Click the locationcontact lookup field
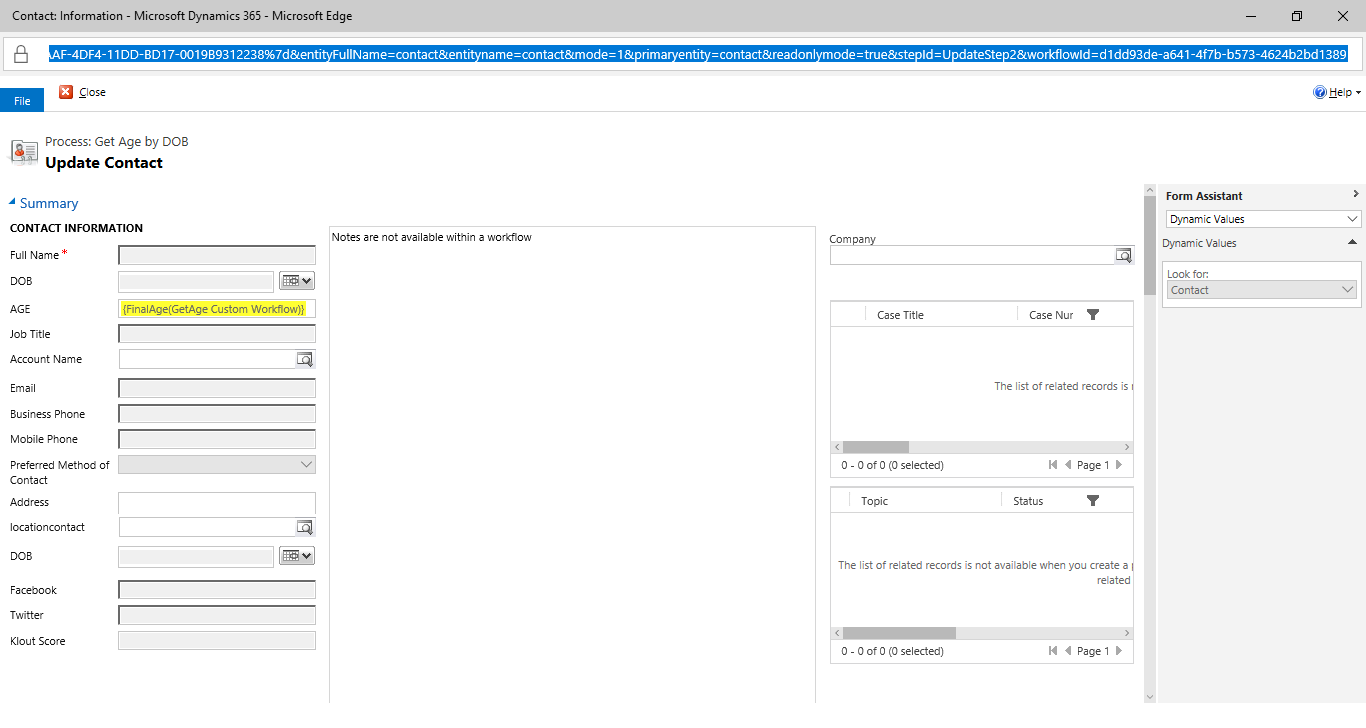The height and width of the screenshot is (728, 1366). pos(207,527)
